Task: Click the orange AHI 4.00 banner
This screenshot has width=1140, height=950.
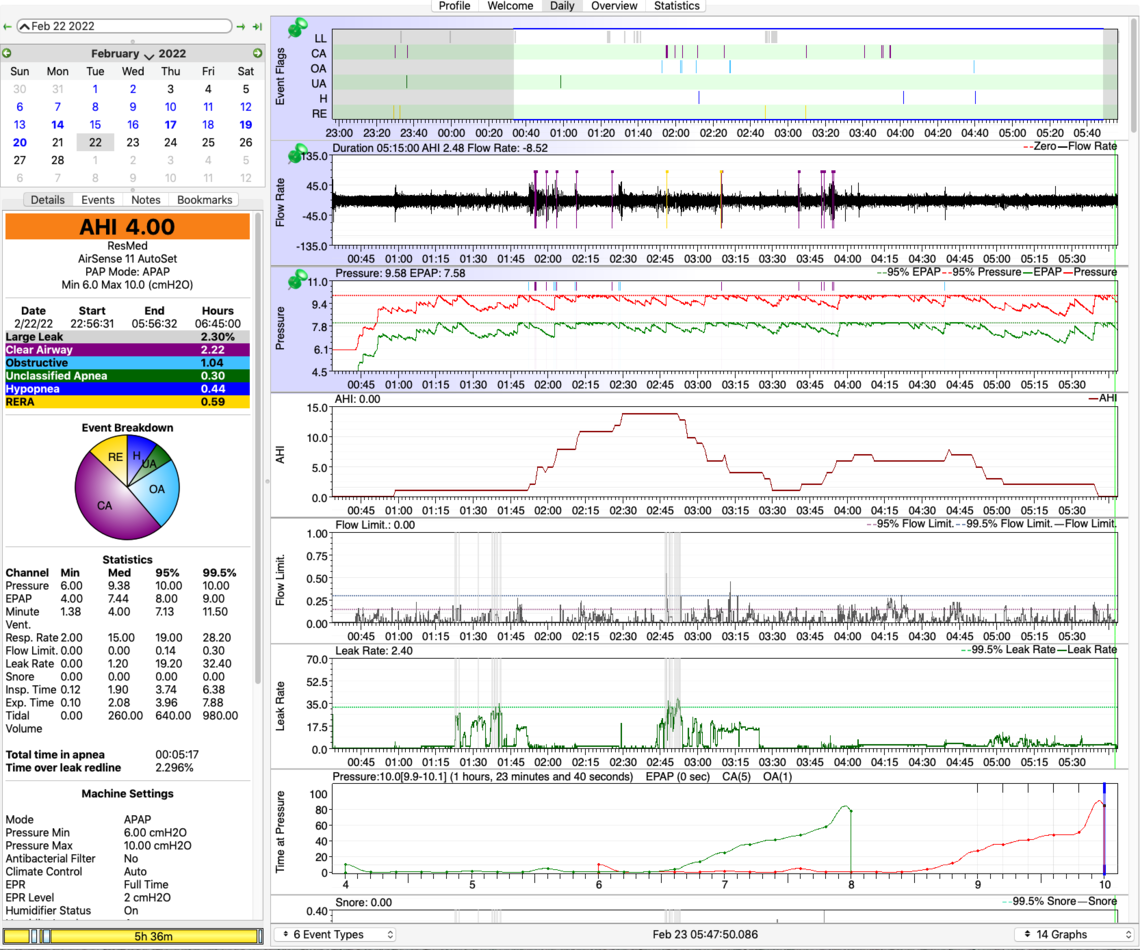Action: click(127, 227)
